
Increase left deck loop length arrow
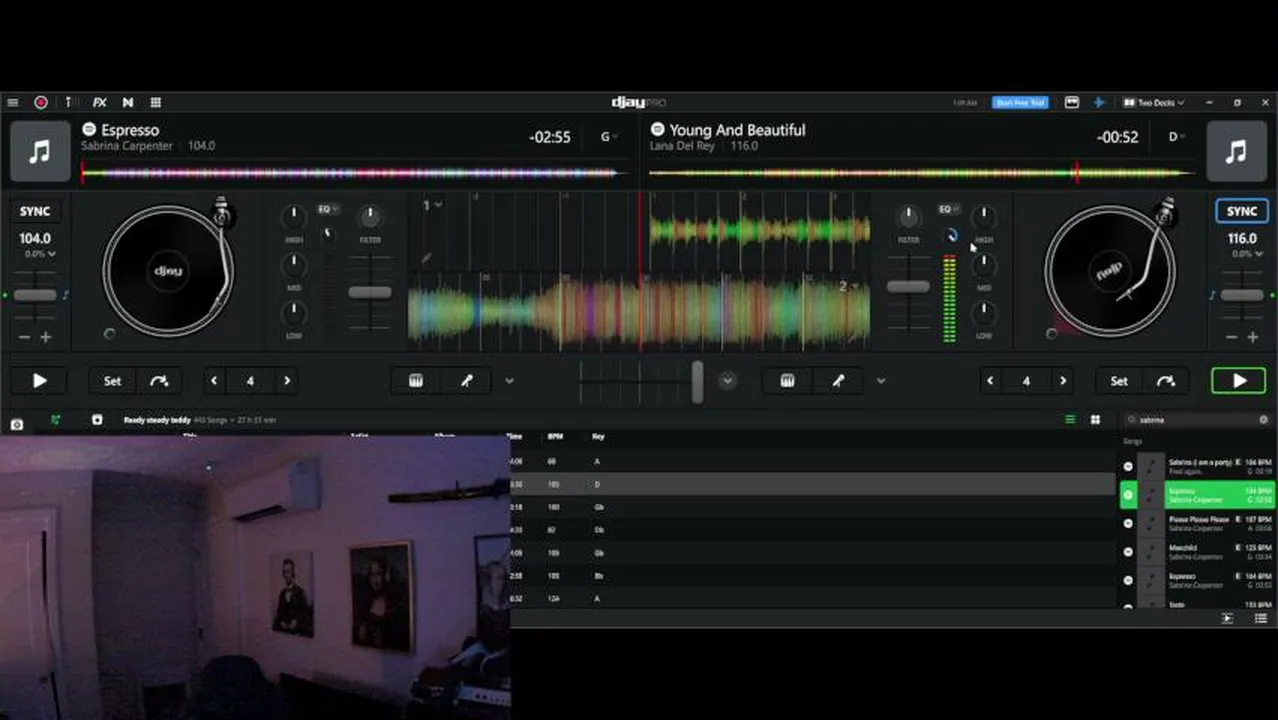(287, 381)
